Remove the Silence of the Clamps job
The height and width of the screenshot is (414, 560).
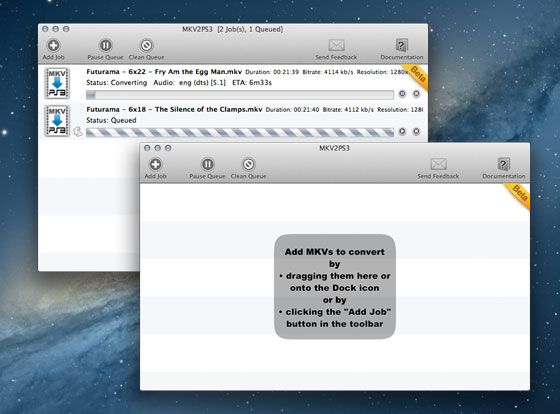[416, 131]
